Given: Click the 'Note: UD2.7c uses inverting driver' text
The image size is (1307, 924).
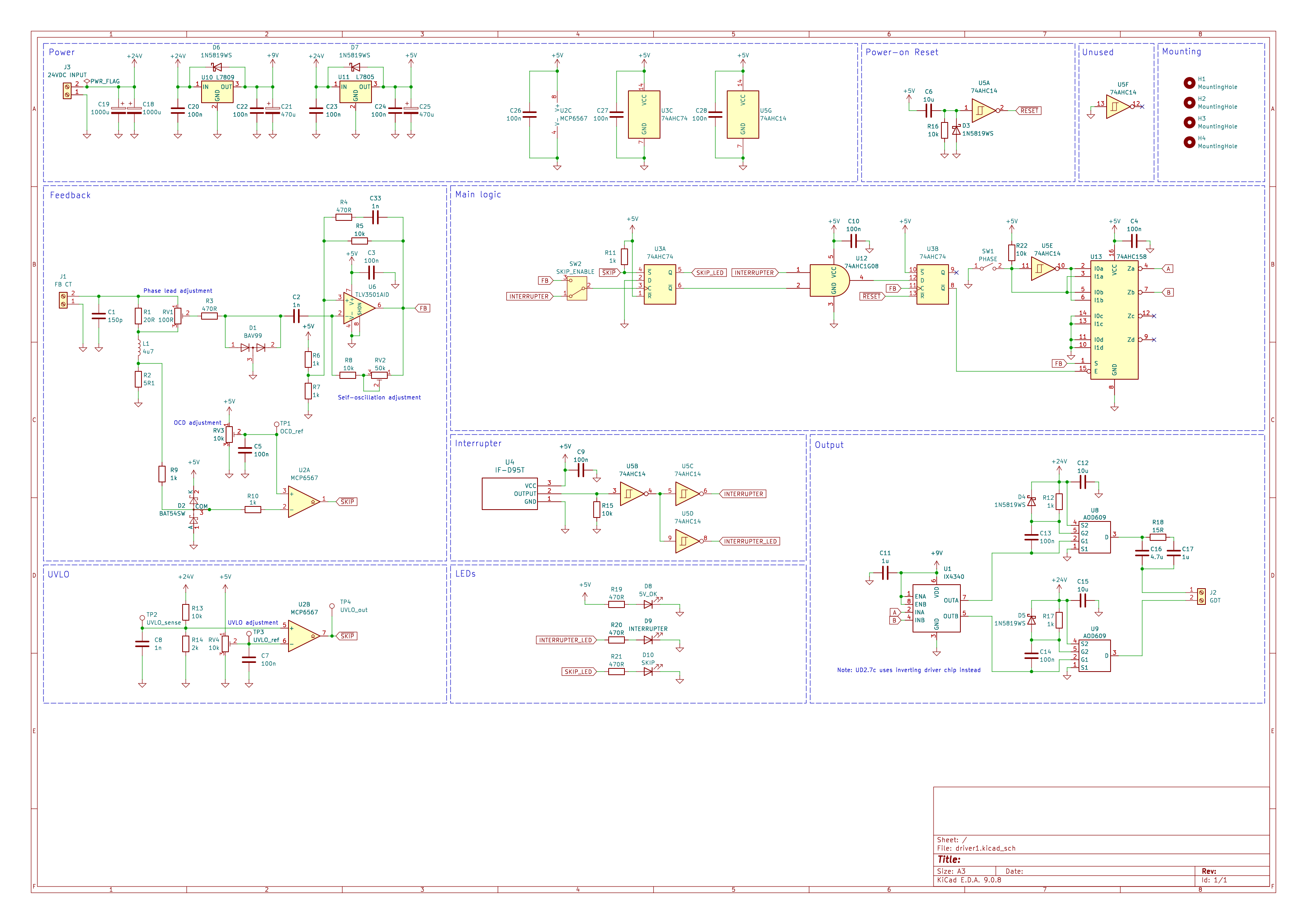Looking at the screenshot, I should [909, 670].
